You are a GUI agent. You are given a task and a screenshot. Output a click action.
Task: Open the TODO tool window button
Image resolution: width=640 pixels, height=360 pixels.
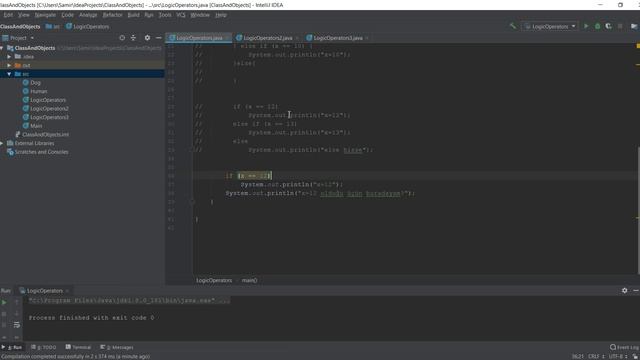(43, 347)
